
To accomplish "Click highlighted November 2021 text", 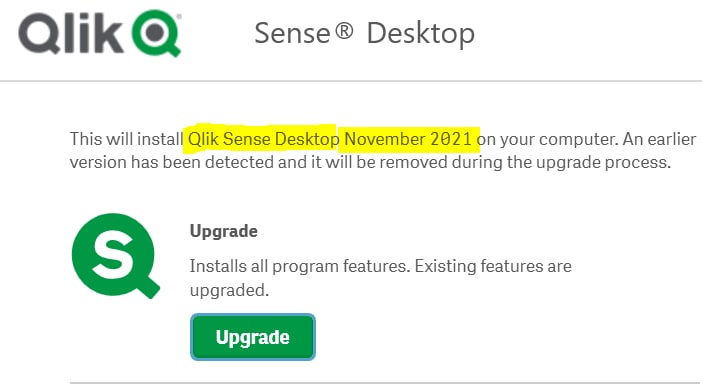I will click(408, 139).
